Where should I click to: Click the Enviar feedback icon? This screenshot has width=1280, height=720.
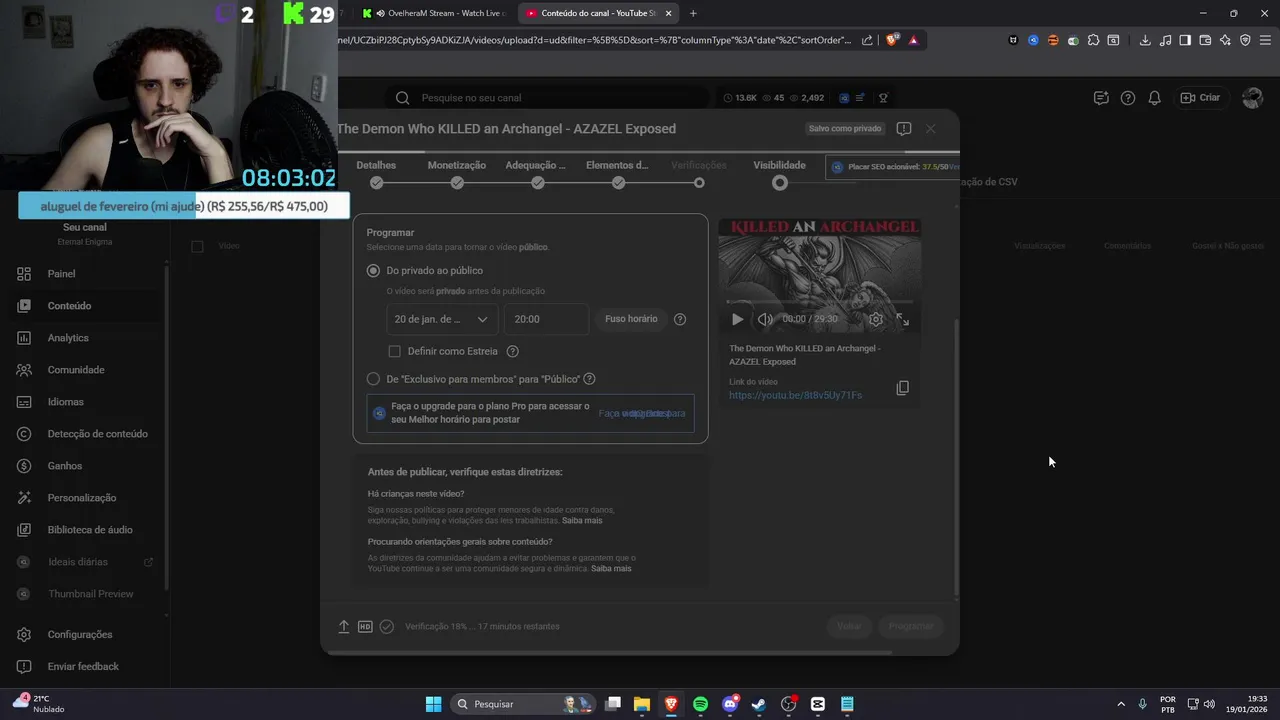click(x=24, y=667)
